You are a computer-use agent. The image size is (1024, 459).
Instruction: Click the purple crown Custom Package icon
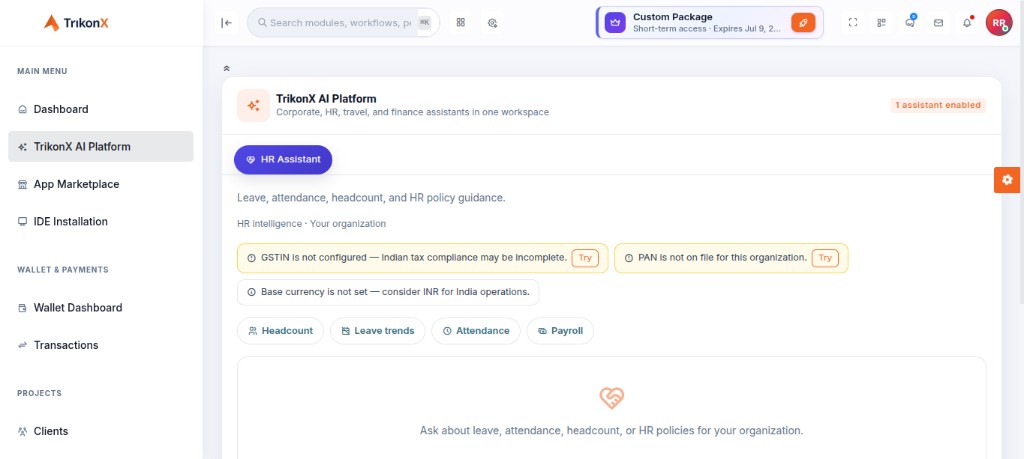(615, 23)
